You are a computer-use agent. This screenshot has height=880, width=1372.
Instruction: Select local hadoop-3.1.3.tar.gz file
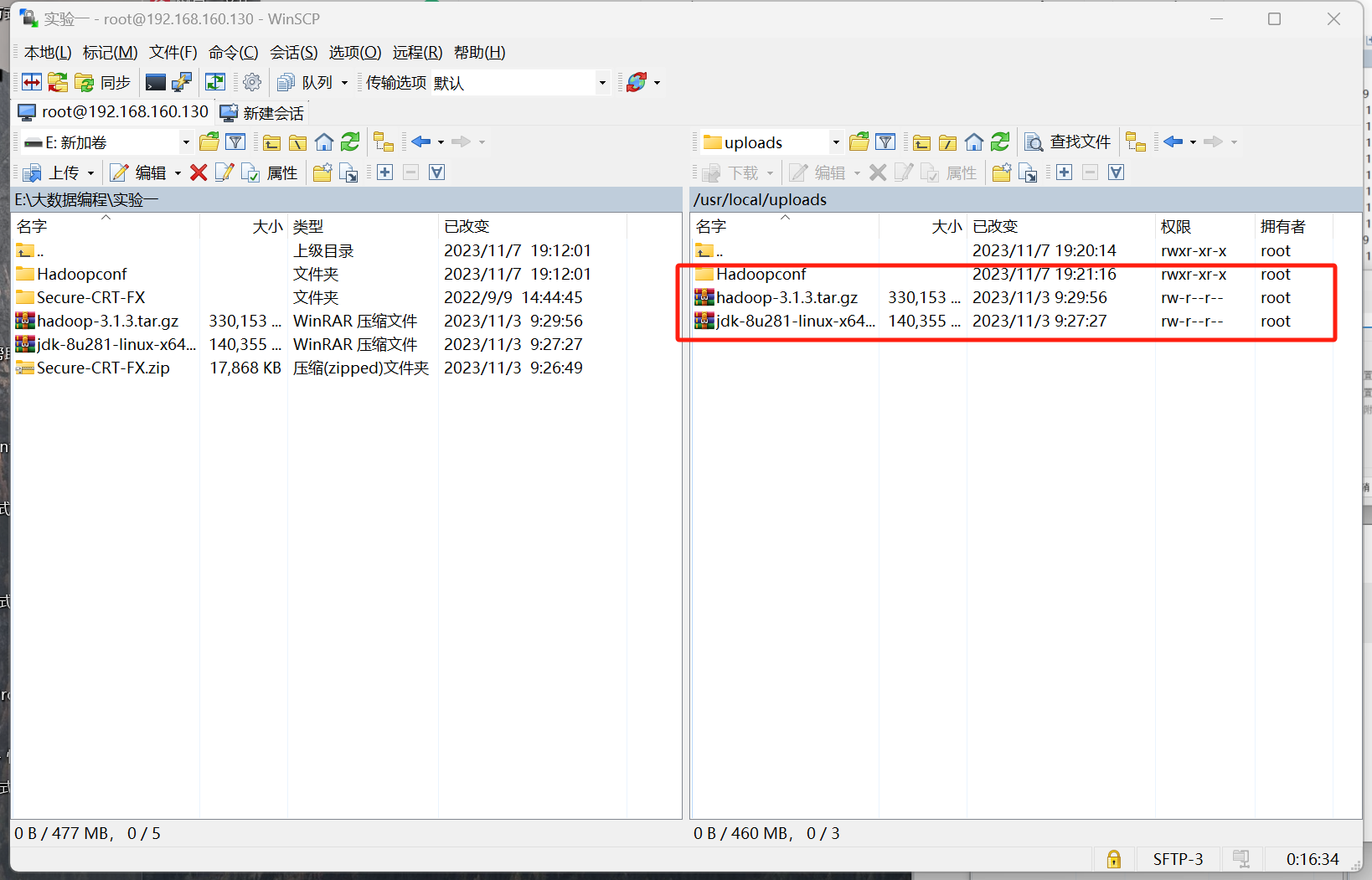pos(108,321)
